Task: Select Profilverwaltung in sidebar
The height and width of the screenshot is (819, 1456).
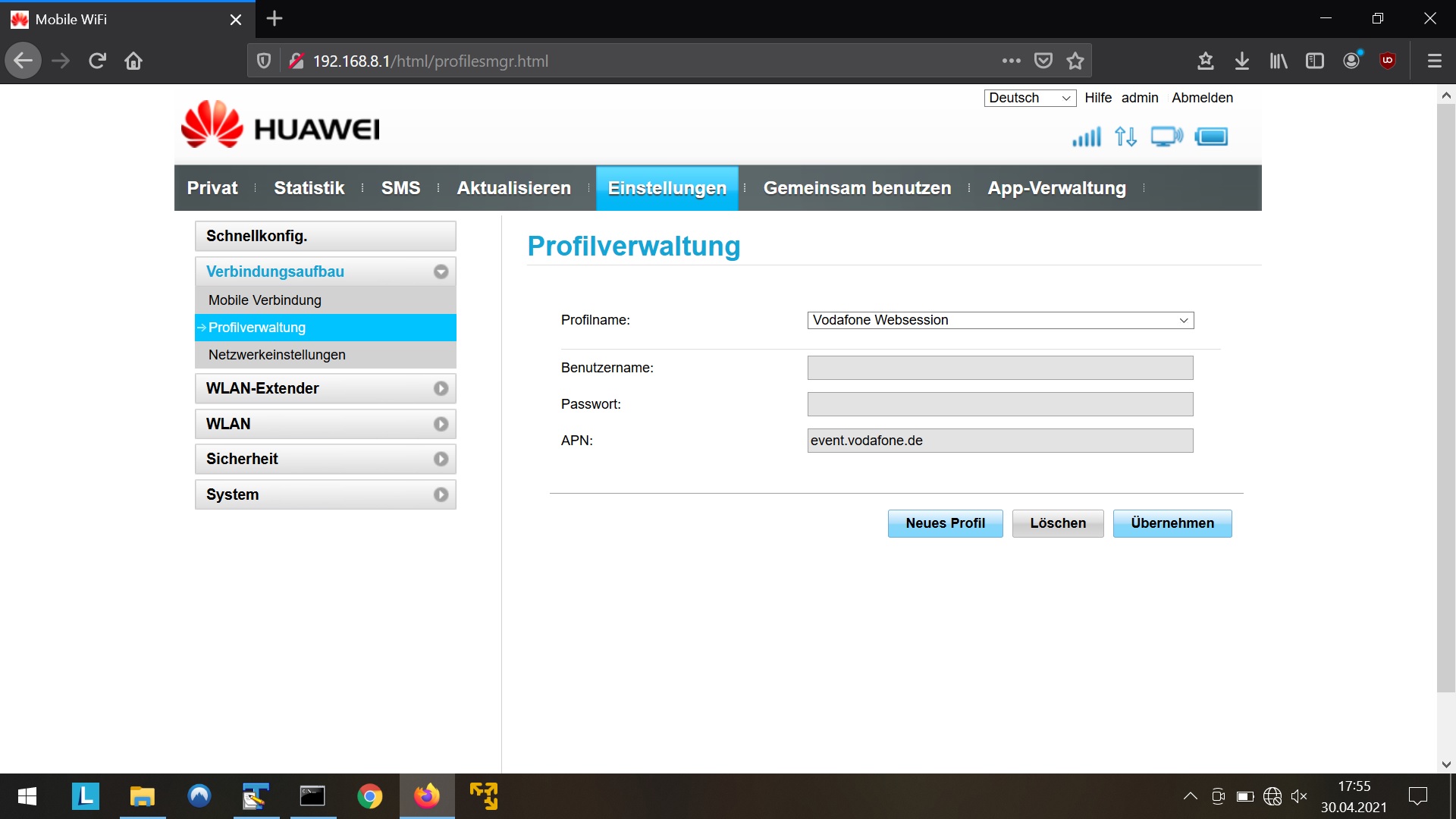Action: [x=325, y=328]
